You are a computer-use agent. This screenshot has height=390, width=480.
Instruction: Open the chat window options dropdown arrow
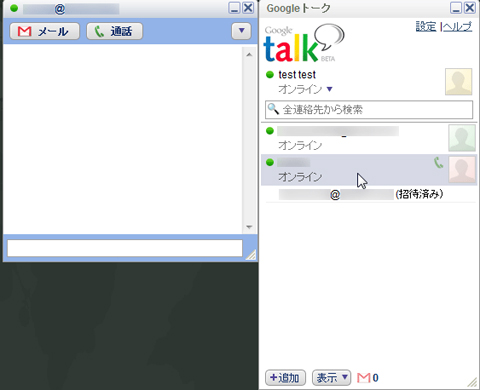tap(241, 31)
